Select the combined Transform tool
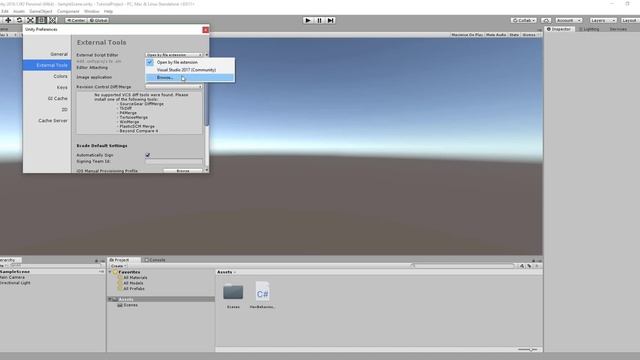This screenshot has width=640, height=360. 53,20
